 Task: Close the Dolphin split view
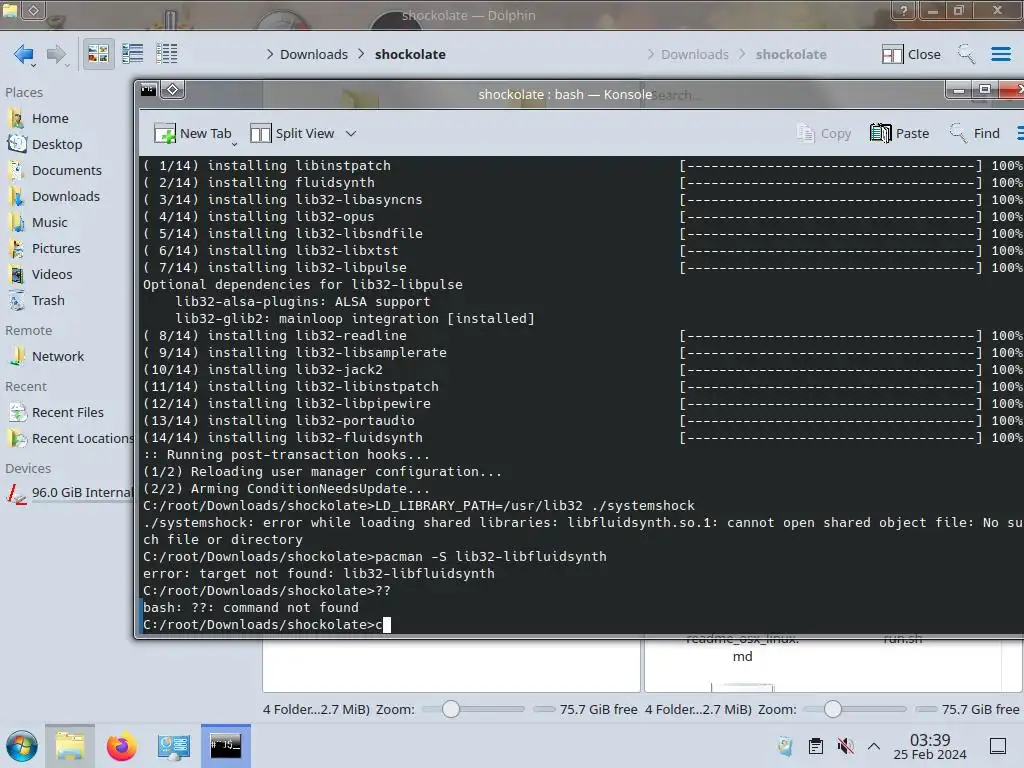tap(910, 54)
